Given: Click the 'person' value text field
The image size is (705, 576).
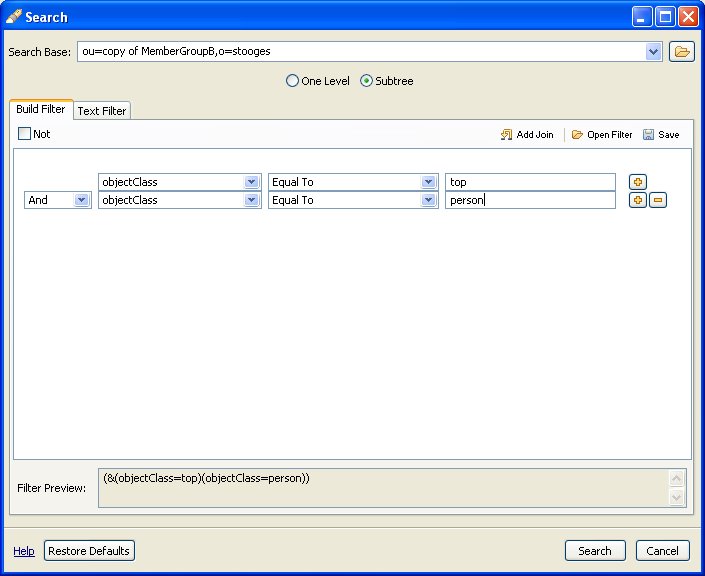Looking at the screenshot, I should click(530, 200).
